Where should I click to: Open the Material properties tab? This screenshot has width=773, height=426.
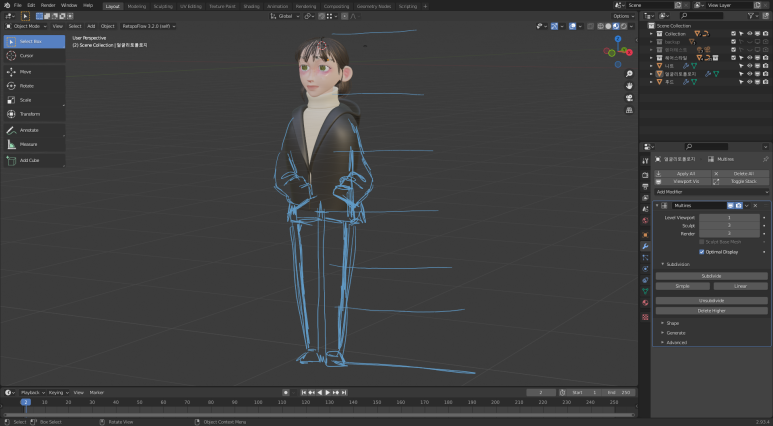click(645, 303)
